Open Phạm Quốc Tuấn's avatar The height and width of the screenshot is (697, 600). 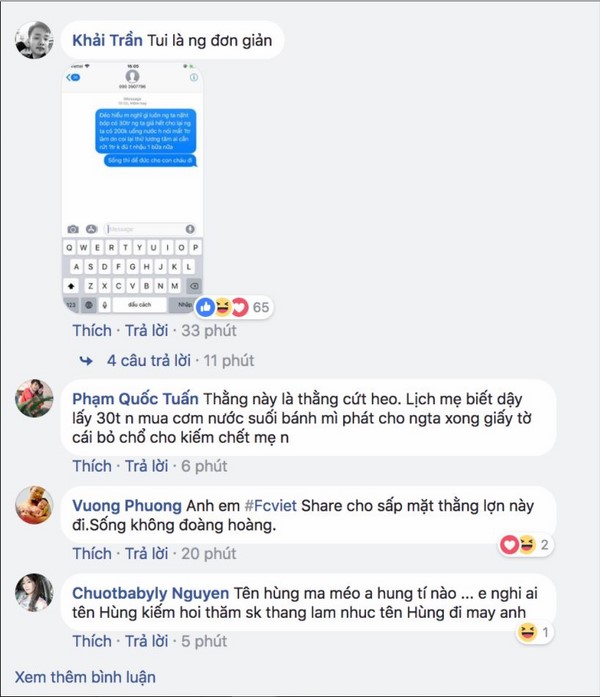[x=34, y=398]
